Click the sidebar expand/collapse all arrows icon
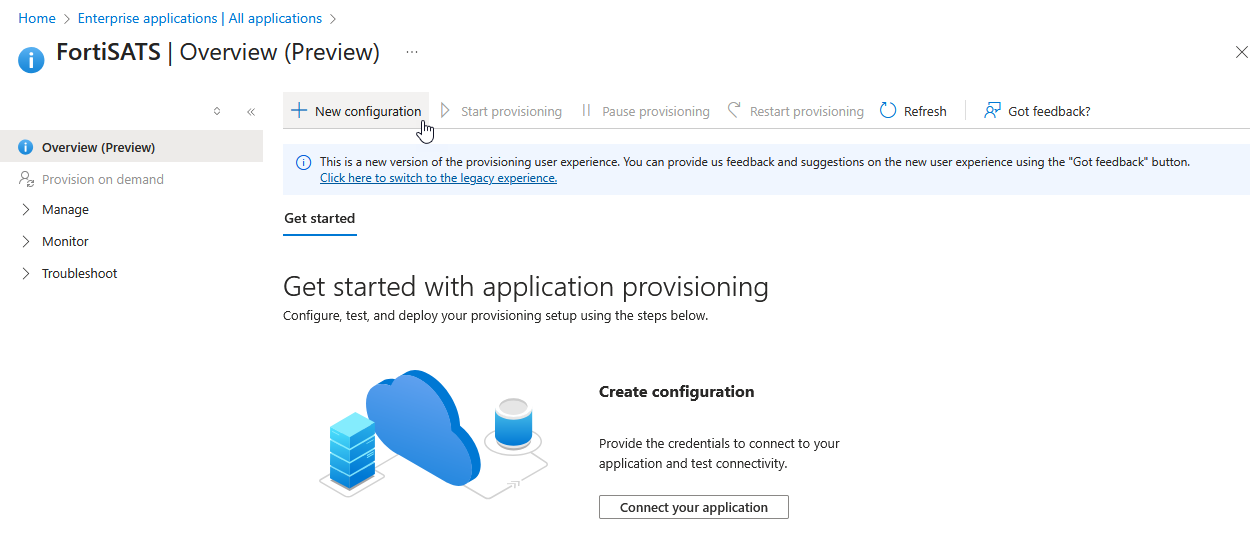Viewport: 1250px width, 541px height. pos(217,112)
